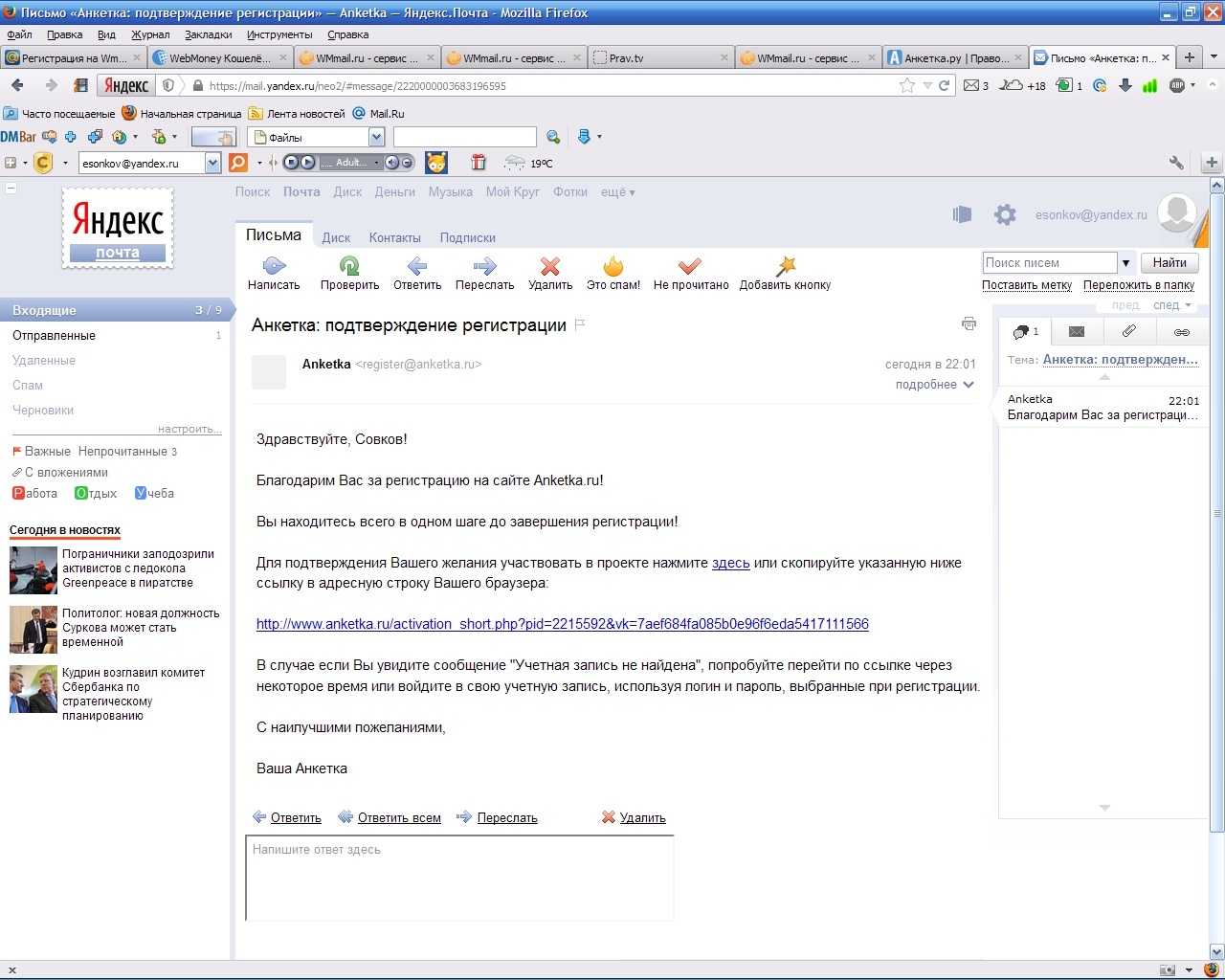
Task: Click the themes icon beside the gear
Action: (x=962, y=214)
